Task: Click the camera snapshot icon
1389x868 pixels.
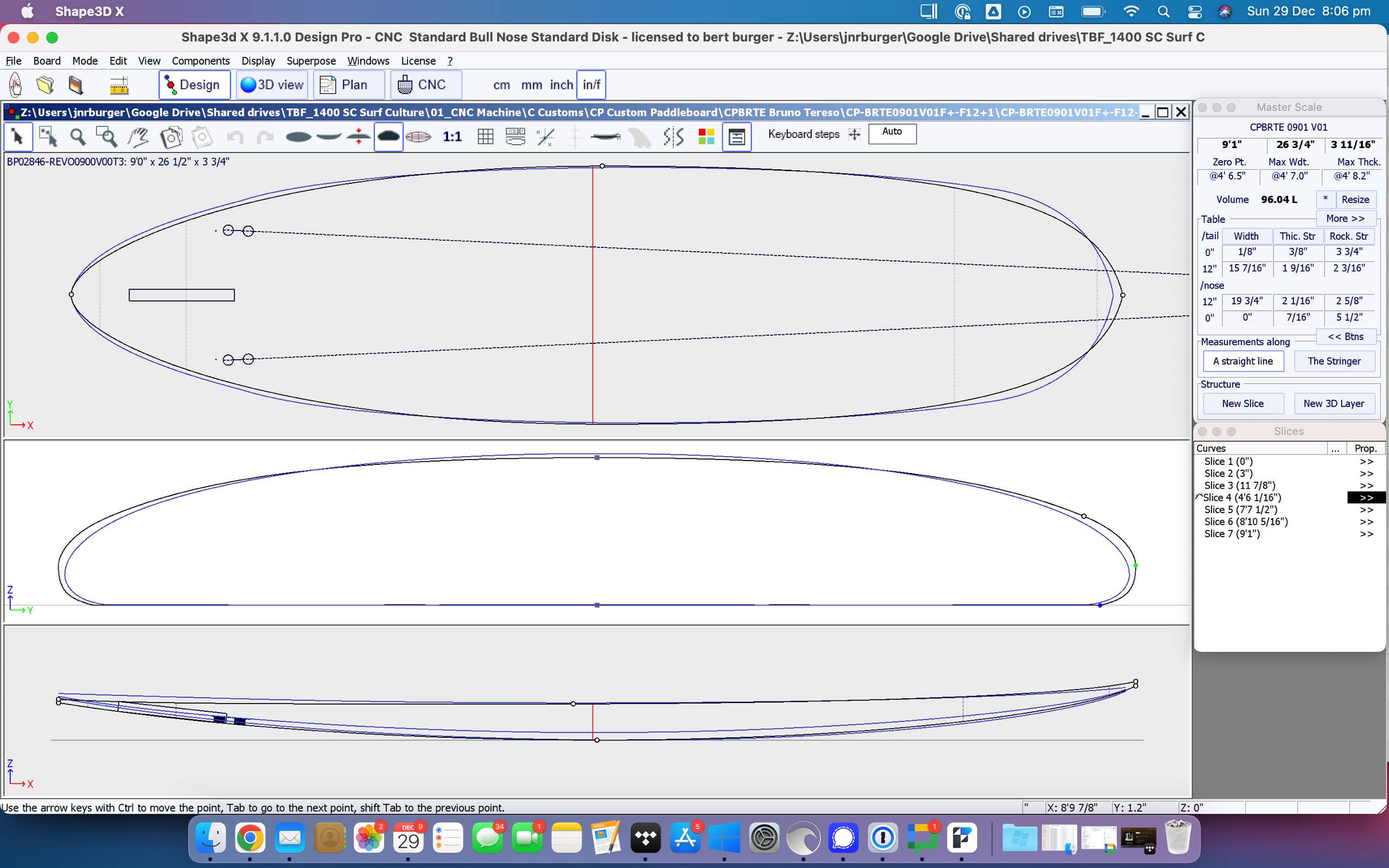Action: [171, 137]
